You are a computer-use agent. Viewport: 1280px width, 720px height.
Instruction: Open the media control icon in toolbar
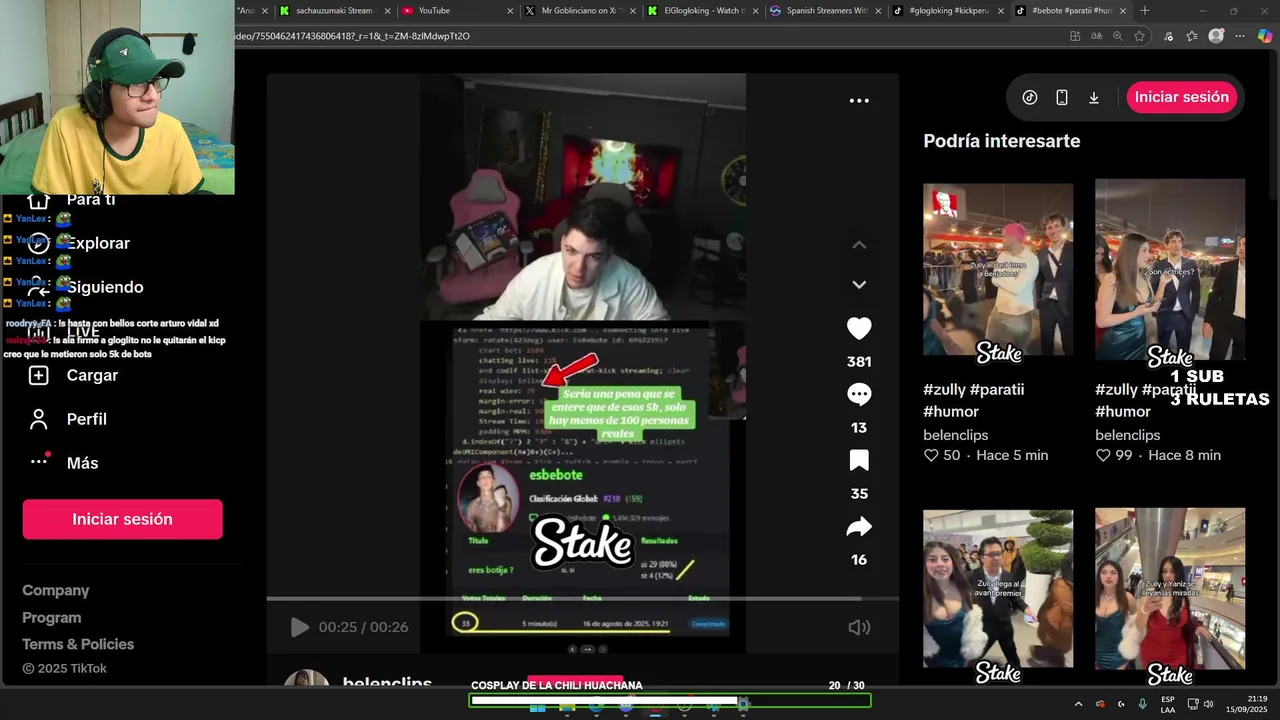pyautogui.click(x=1168, y=36)
